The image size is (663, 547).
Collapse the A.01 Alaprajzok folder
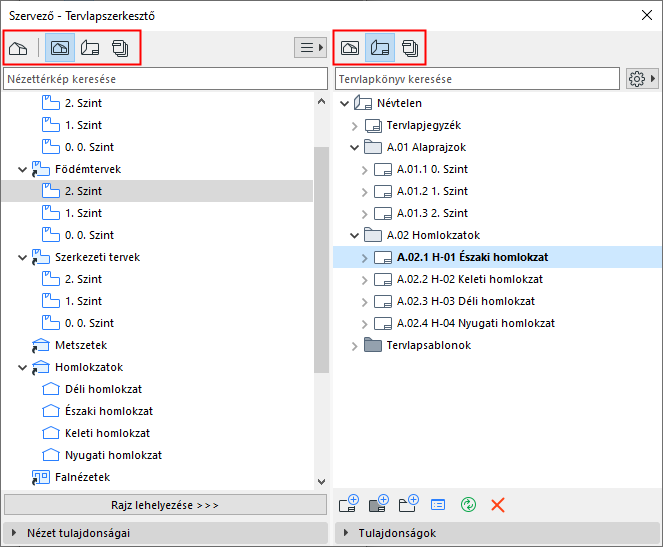click(354, 148)
